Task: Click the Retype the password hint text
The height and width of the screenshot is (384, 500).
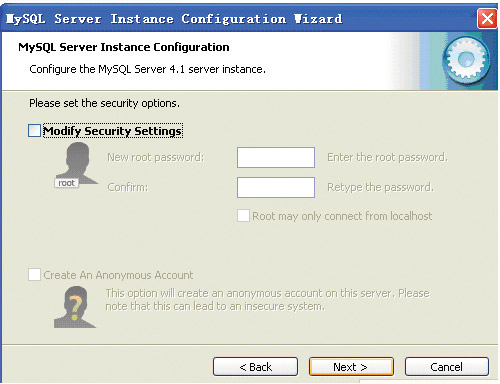Action: pos(380,187)
